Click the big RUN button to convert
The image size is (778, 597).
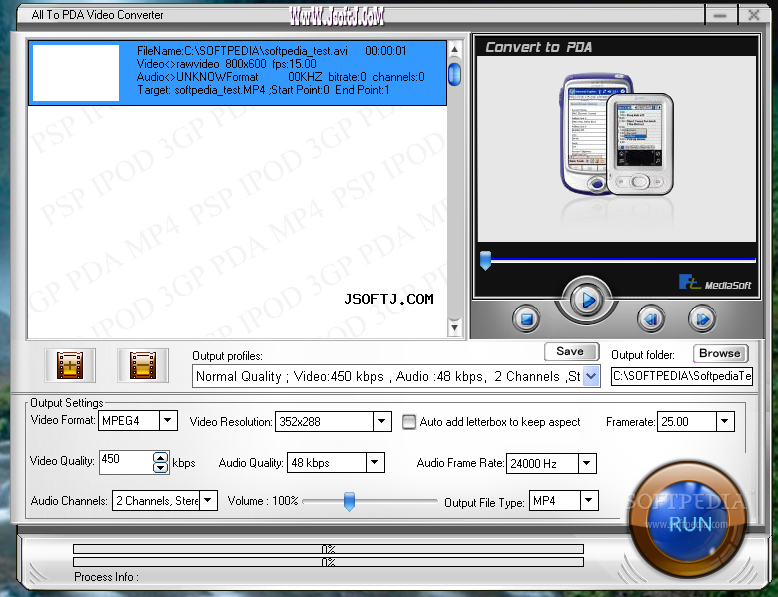(x=689, y=522)
